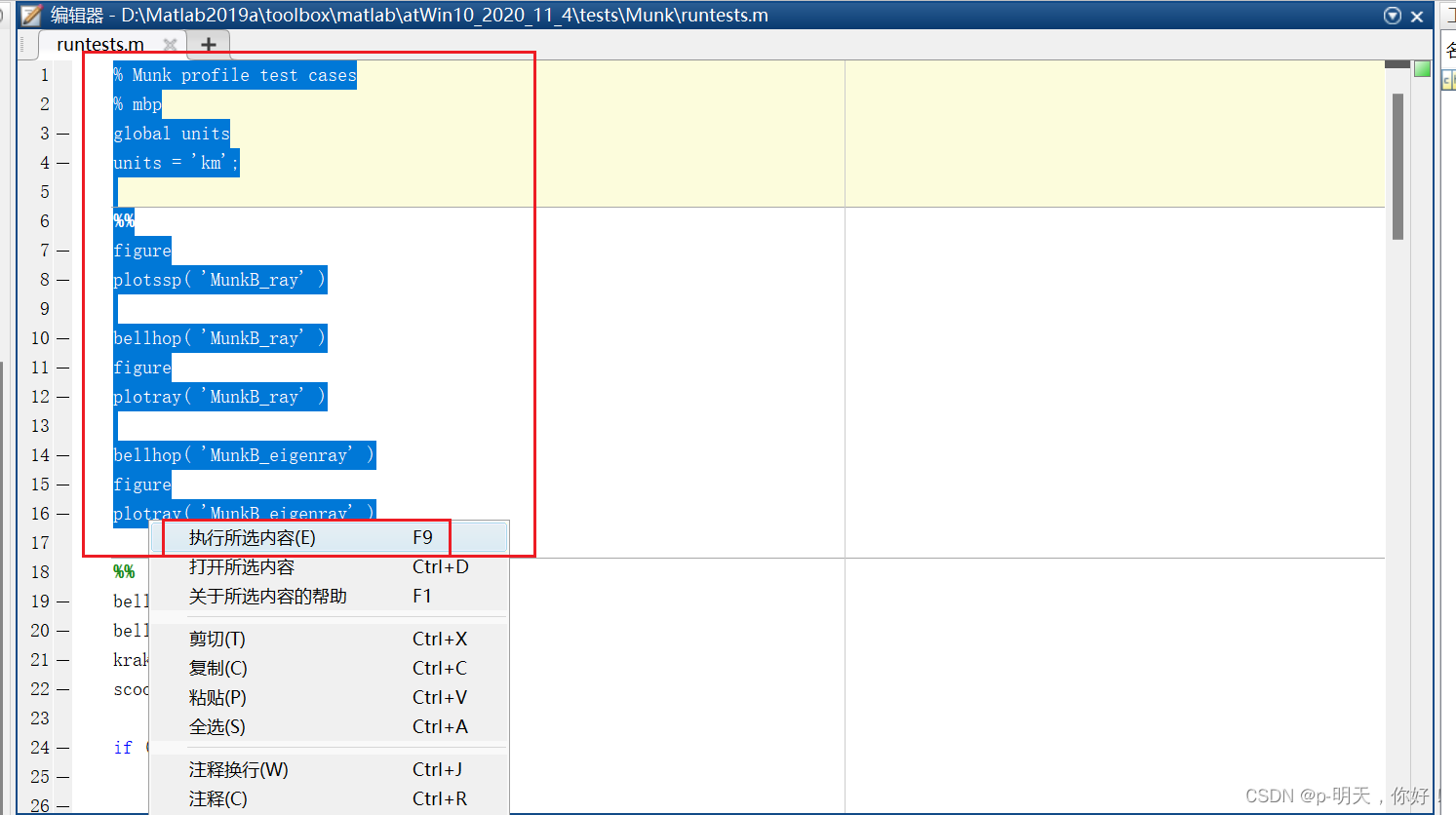Choose 执行所选内容(E) from the context menu
Image resolution: width=1456 pixels, height=815 pixels.
pos(329,538)
